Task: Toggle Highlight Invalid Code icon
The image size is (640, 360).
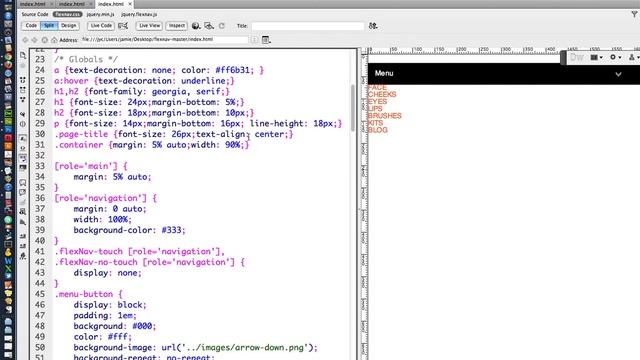Action: click(23, 149)
